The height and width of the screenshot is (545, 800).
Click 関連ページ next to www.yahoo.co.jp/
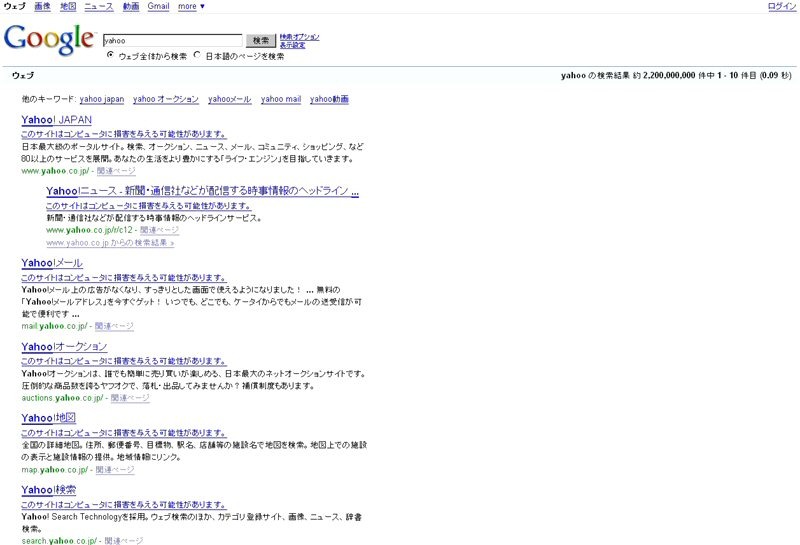pyautogui.click(x=116, y=171)
